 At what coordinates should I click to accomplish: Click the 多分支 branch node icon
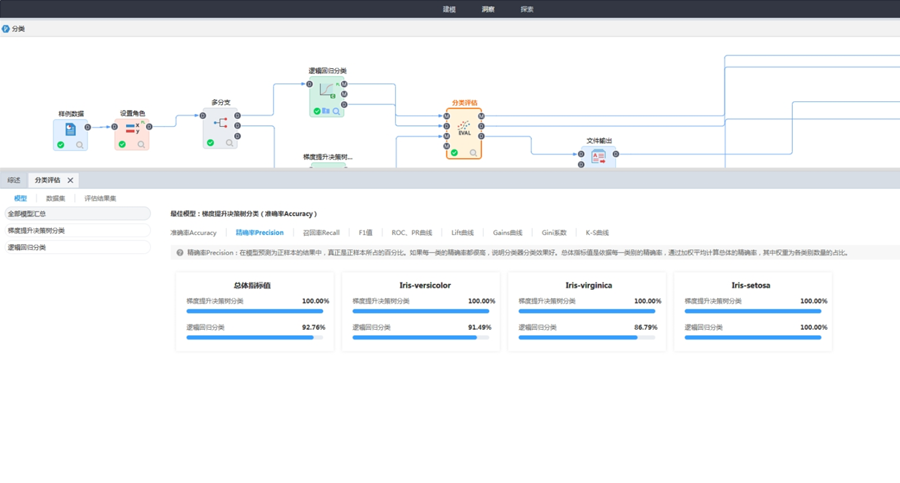click(x=220, y=126)
